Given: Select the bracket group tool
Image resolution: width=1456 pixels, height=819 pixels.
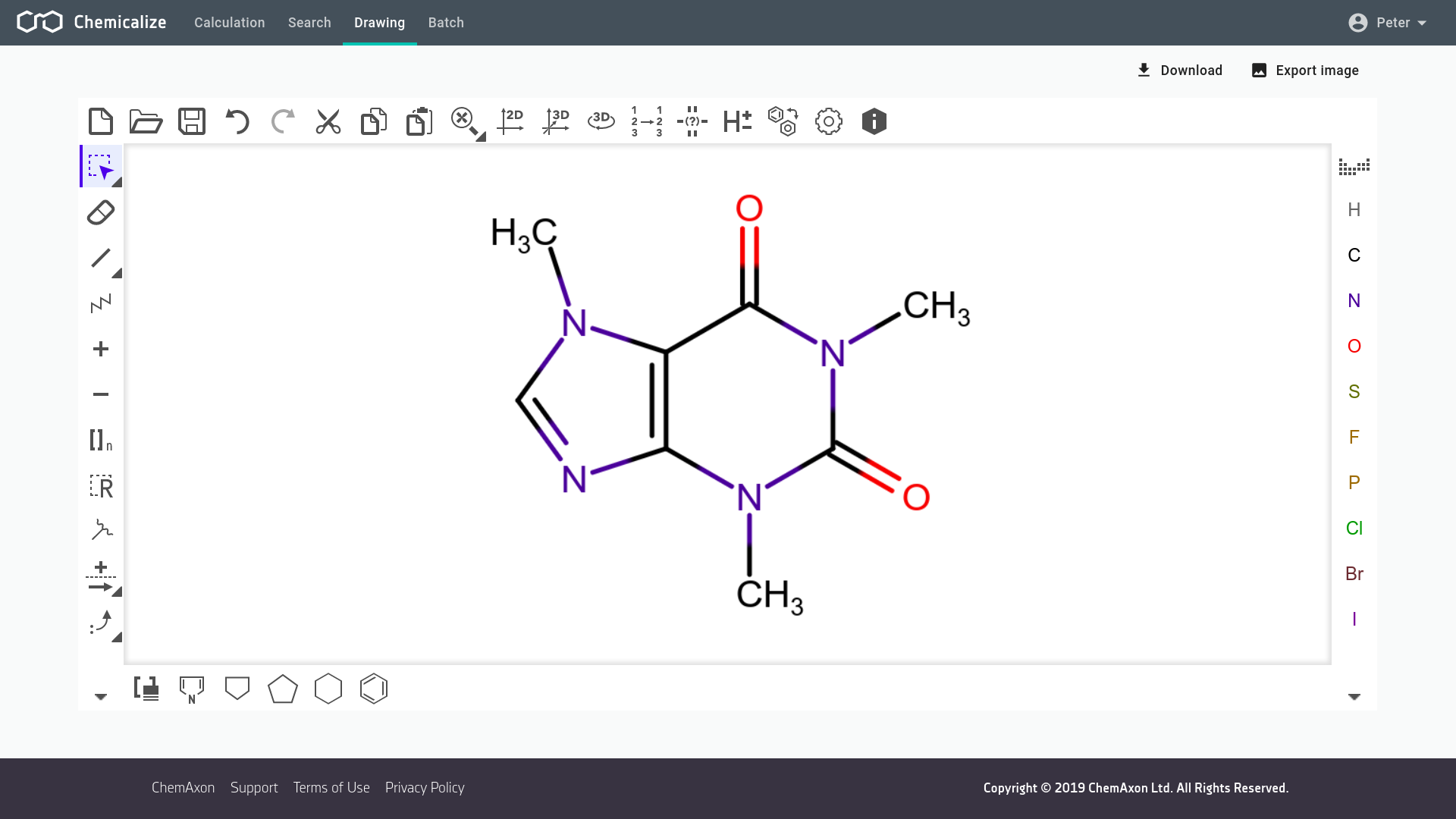Looking at the screenshot, I should point(101,440).
